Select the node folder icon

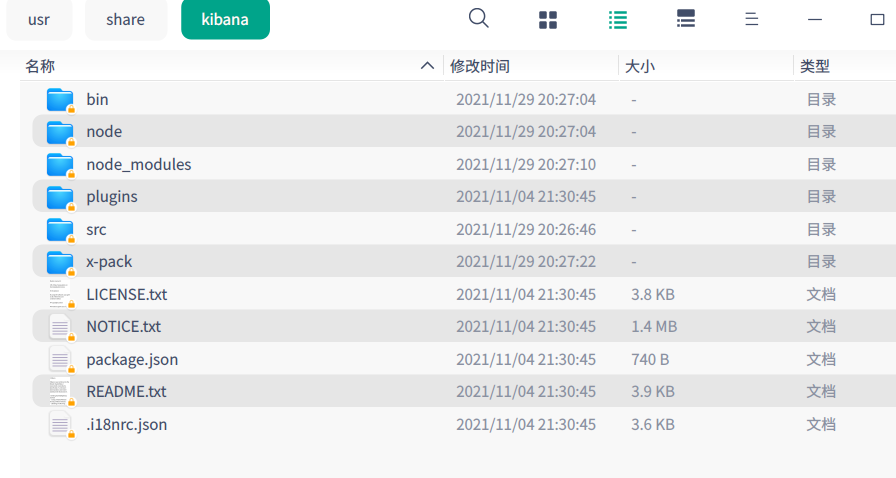(61, 132)
